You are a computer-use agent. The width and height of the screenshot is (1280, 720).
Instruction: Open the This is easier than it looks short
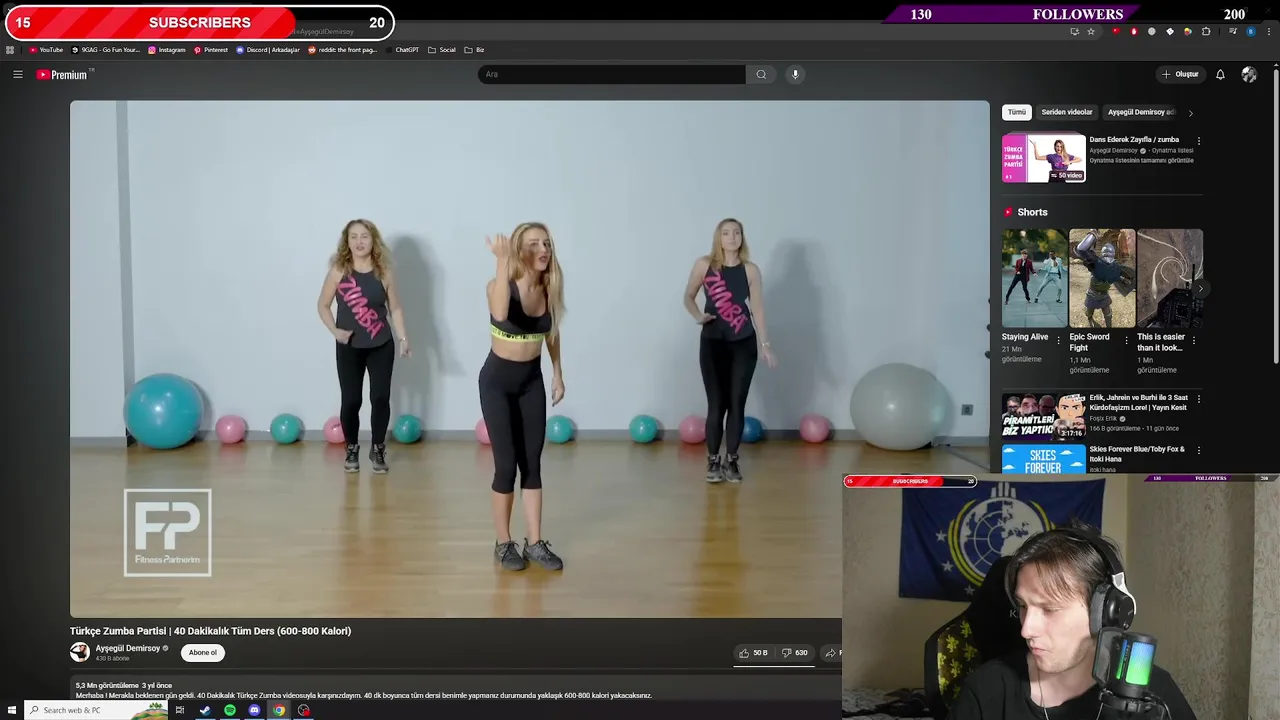(x=1160, y=342)
